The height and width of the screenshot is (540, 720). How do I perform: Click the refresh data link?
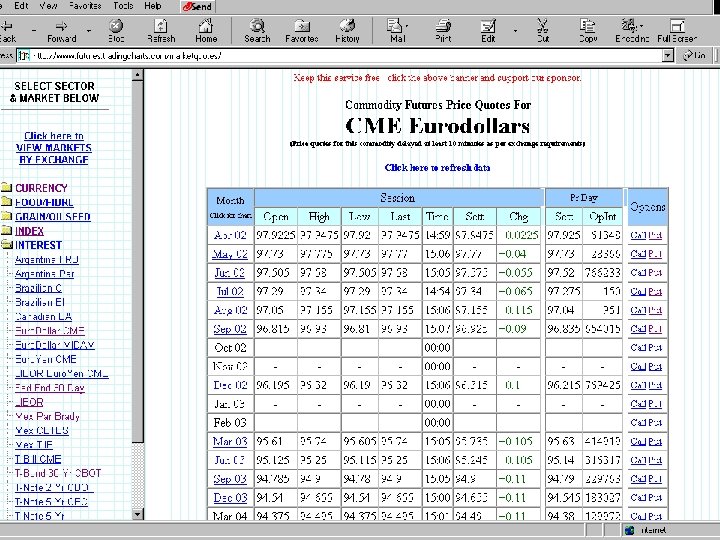(437, 168)
